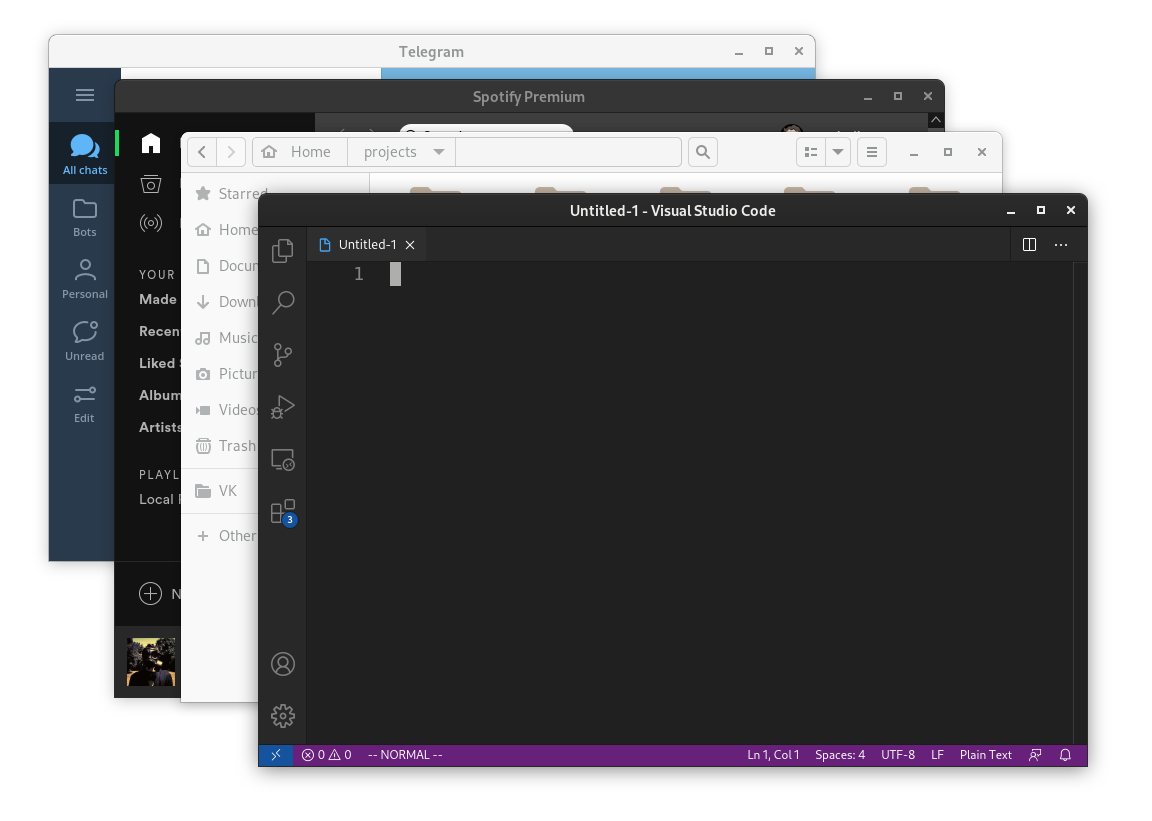Open Albums in Spotify sidebar
The width and height of the screenshot is (1152, 821).
click(159, 395)
